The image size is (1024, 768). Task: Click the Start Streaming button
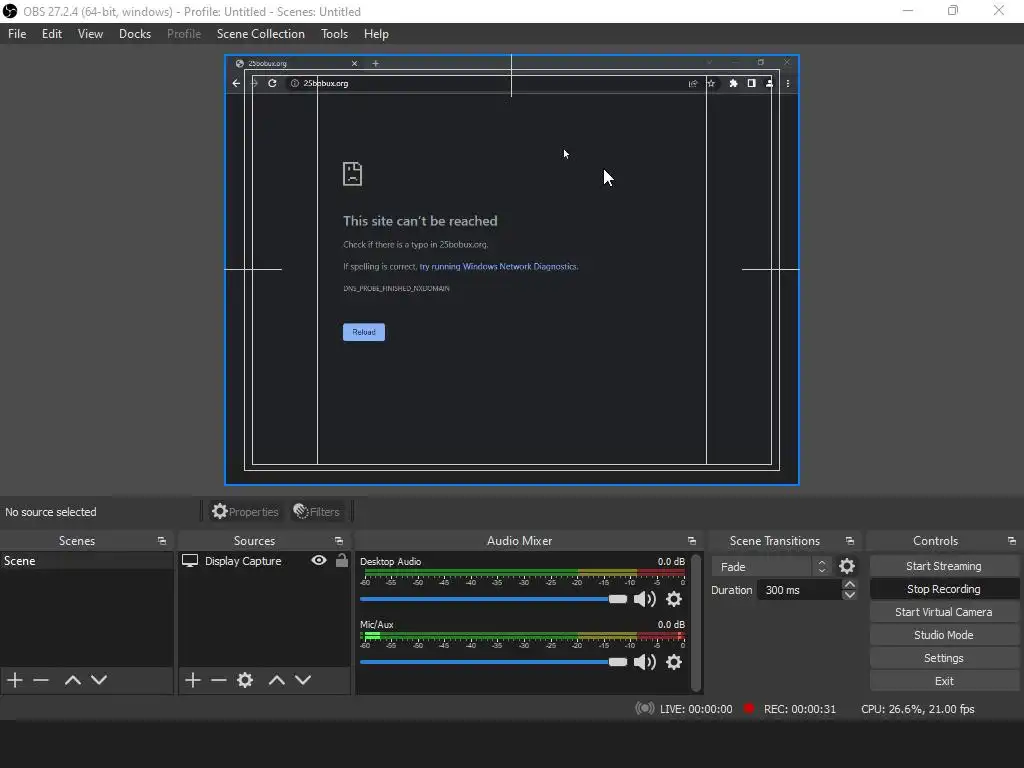[x=944, y=566]
